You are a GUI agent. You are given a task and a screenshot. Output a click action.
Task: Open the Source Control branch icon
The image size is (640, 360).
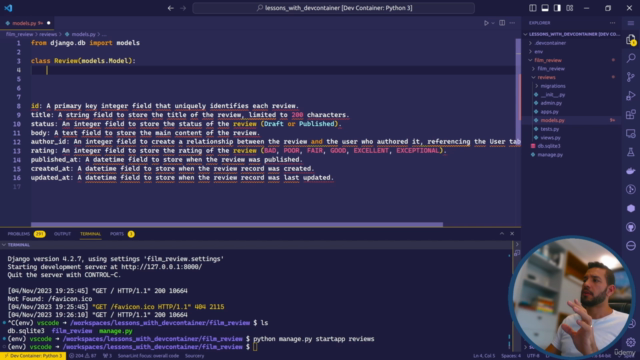pos(631,77)
